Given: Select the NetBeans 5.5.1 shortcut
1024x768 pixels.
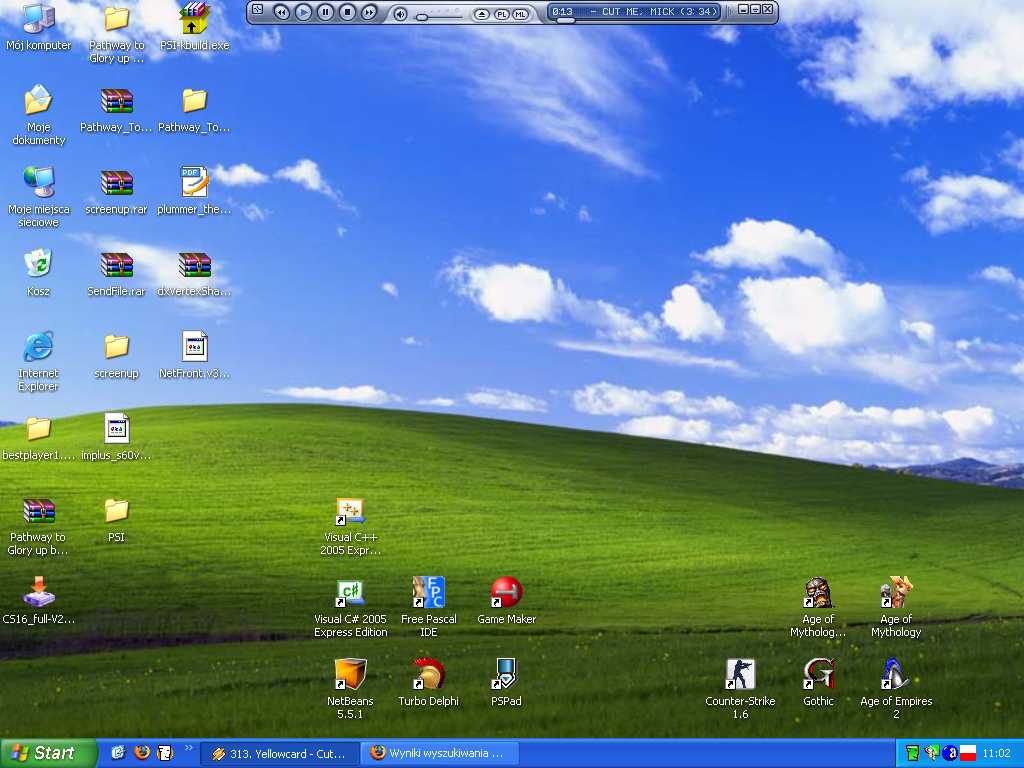Looking at the screenshot, I should (x=350, y=688).
